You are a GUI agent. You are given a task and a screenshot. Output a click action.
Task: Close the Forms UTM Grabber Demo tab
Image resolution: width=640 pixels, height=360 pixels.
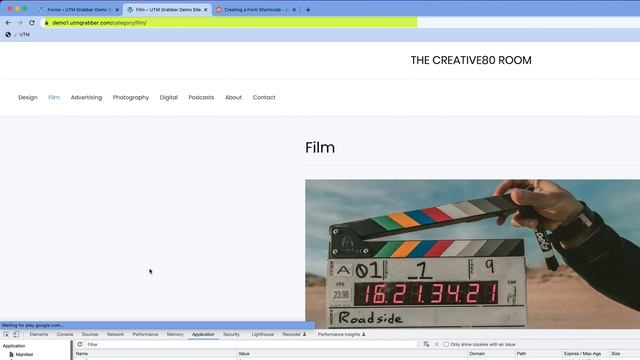[x=117, y=10]
